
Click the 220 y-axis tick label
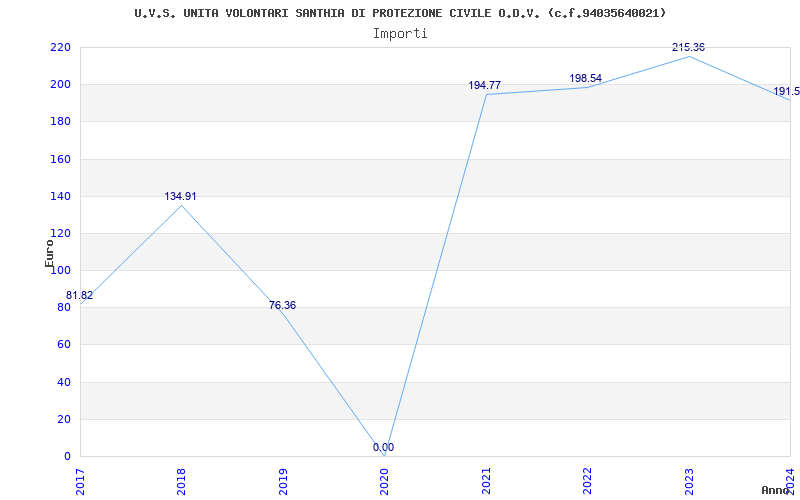tap(60, 47)
